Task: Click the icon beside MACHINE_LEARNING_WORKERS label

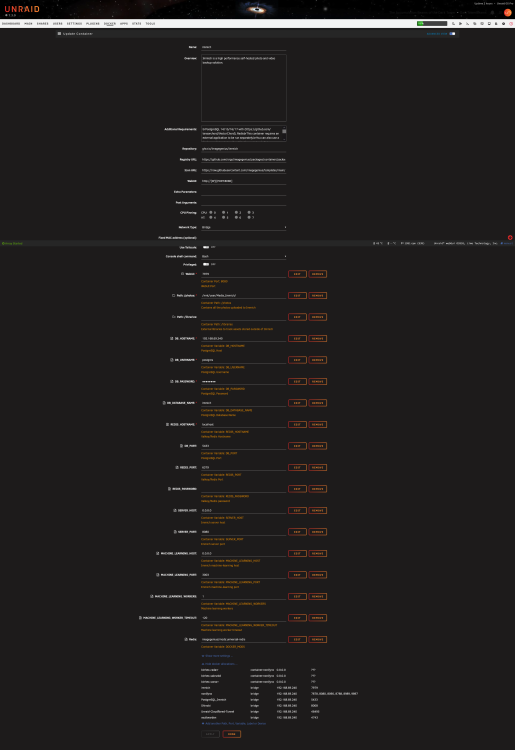Action: coord(152,596)
